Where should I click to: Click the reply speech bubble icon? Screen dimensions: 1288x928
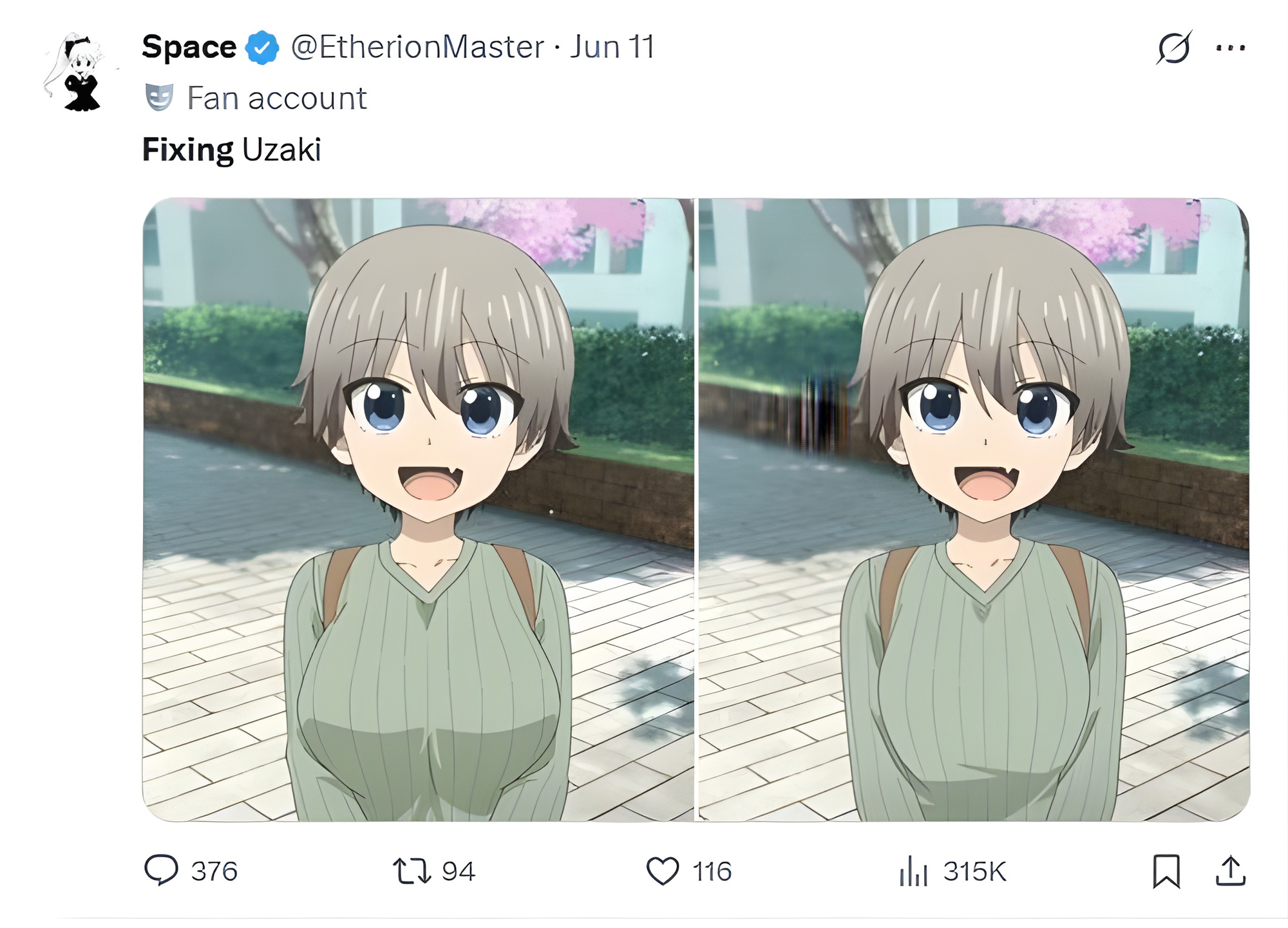click(161, 871)
